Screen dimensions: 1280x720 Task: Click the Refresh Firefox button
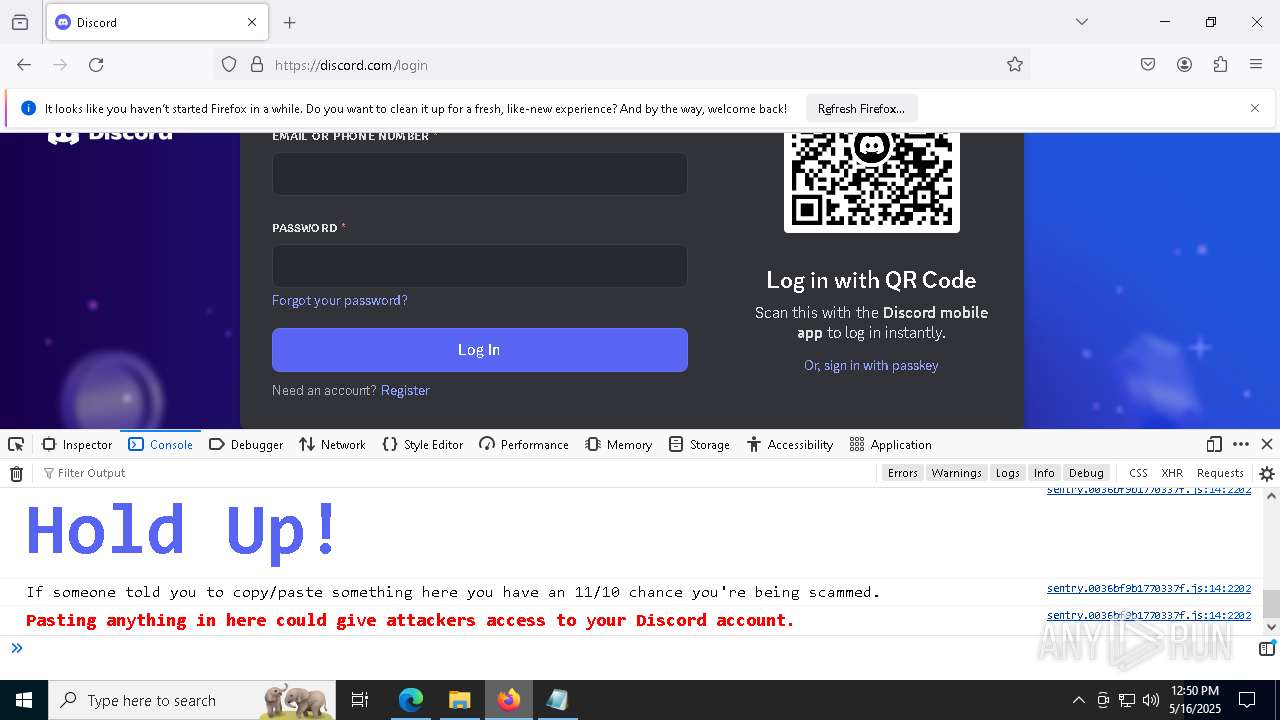pos(861,108)
